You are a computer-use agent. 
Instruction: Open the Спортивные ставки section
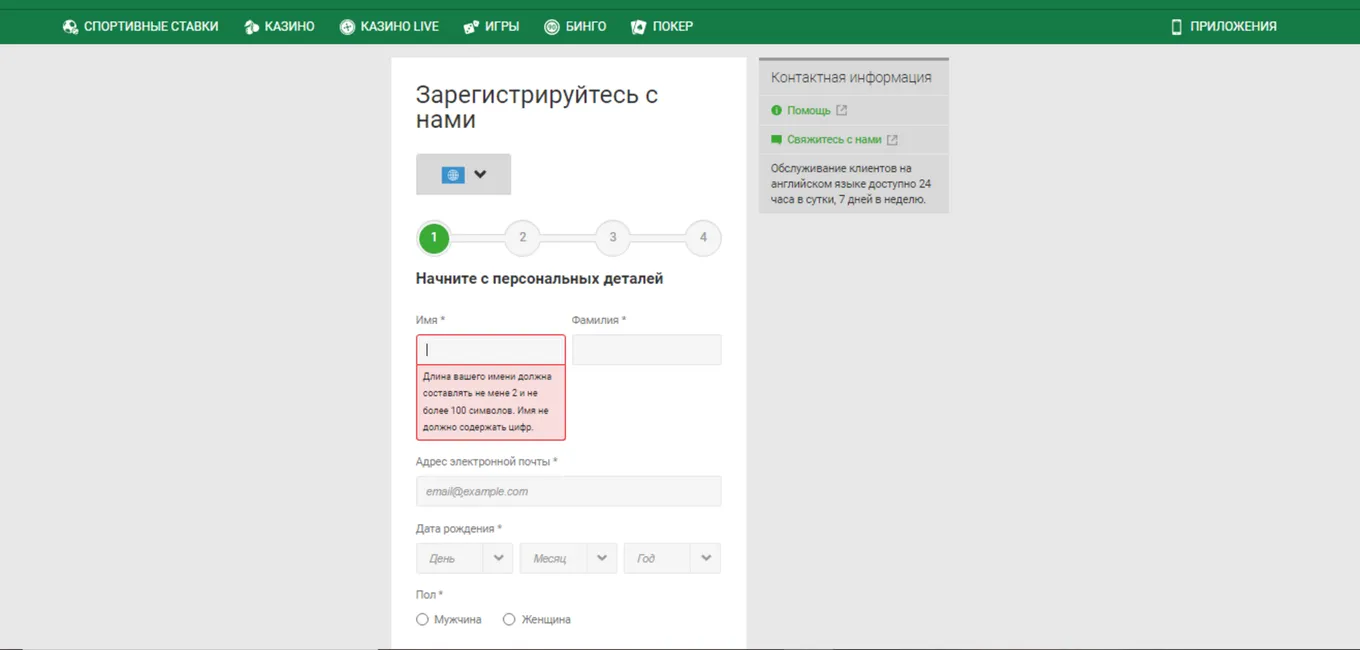140,27
